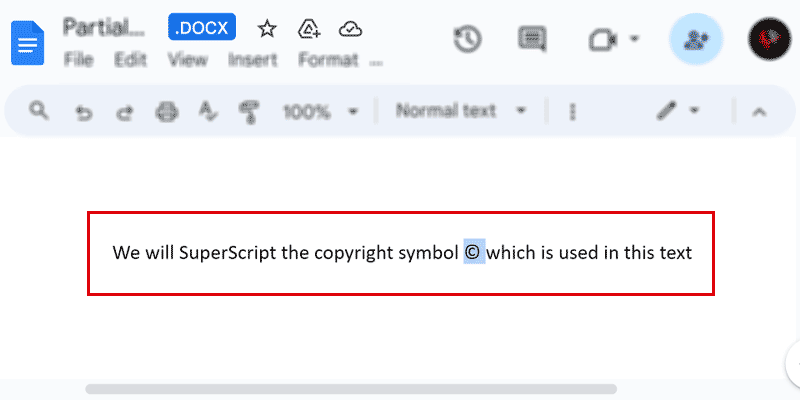The width and height of the screenshot is (800, 400).
Task: Redo the last action
Action: pos(125,112)
